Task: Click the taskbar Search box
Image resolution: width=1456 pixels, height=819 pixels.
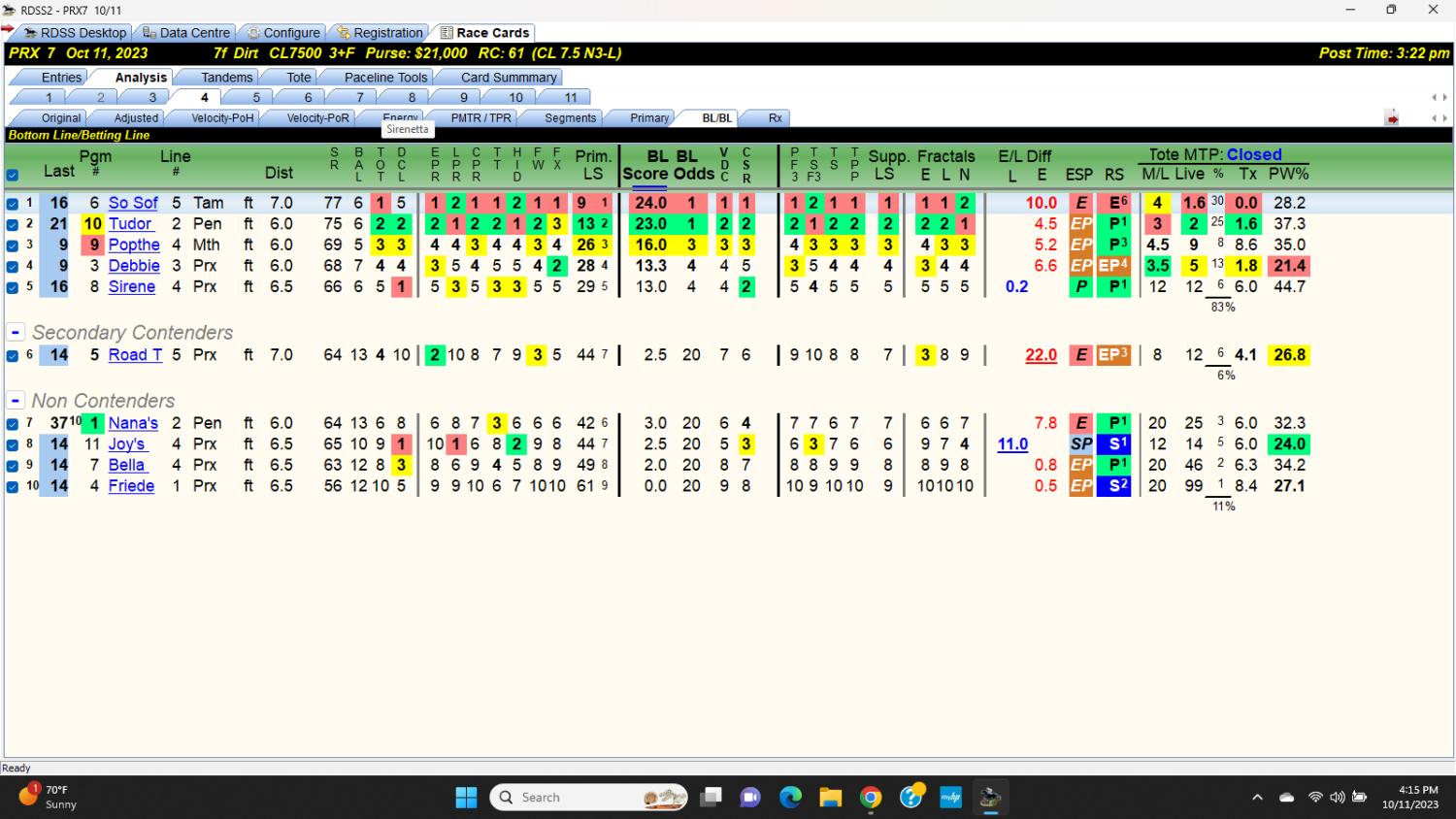Action: pos(589,798)
